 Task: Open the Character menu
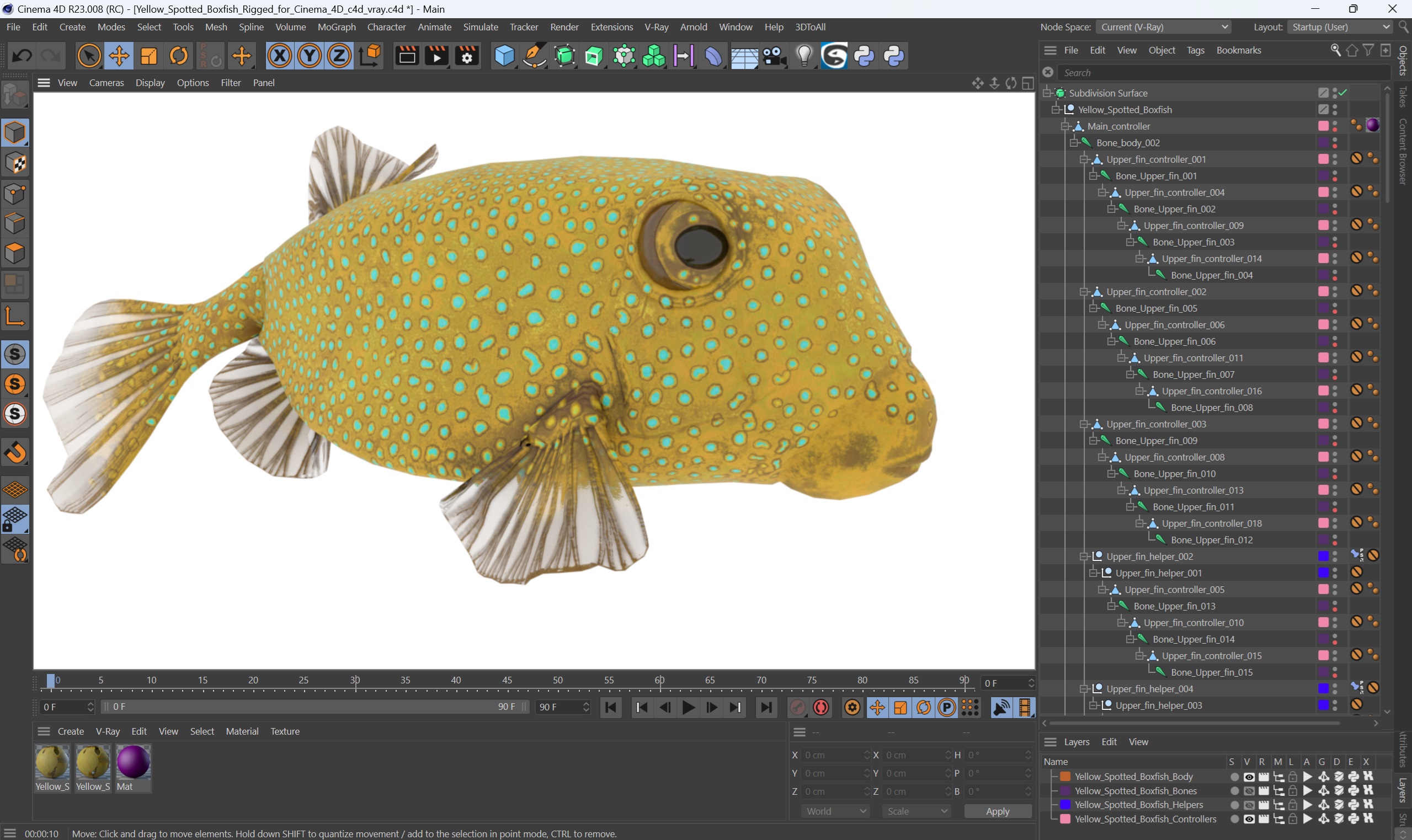pyautogui.click(x=386, y=26)
